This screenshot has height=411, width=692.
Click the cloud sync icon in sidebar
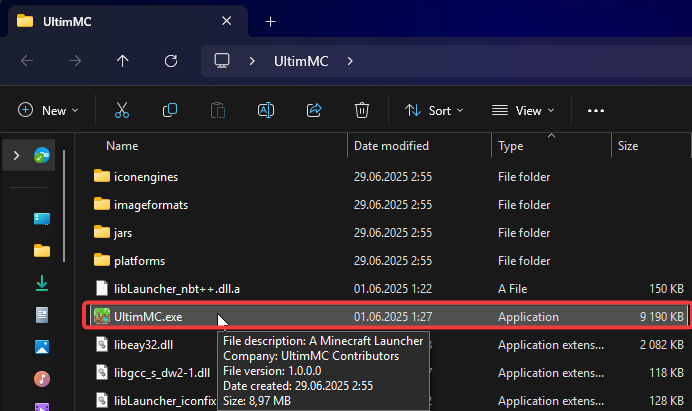pyautogui.click(x=41, y=155)
